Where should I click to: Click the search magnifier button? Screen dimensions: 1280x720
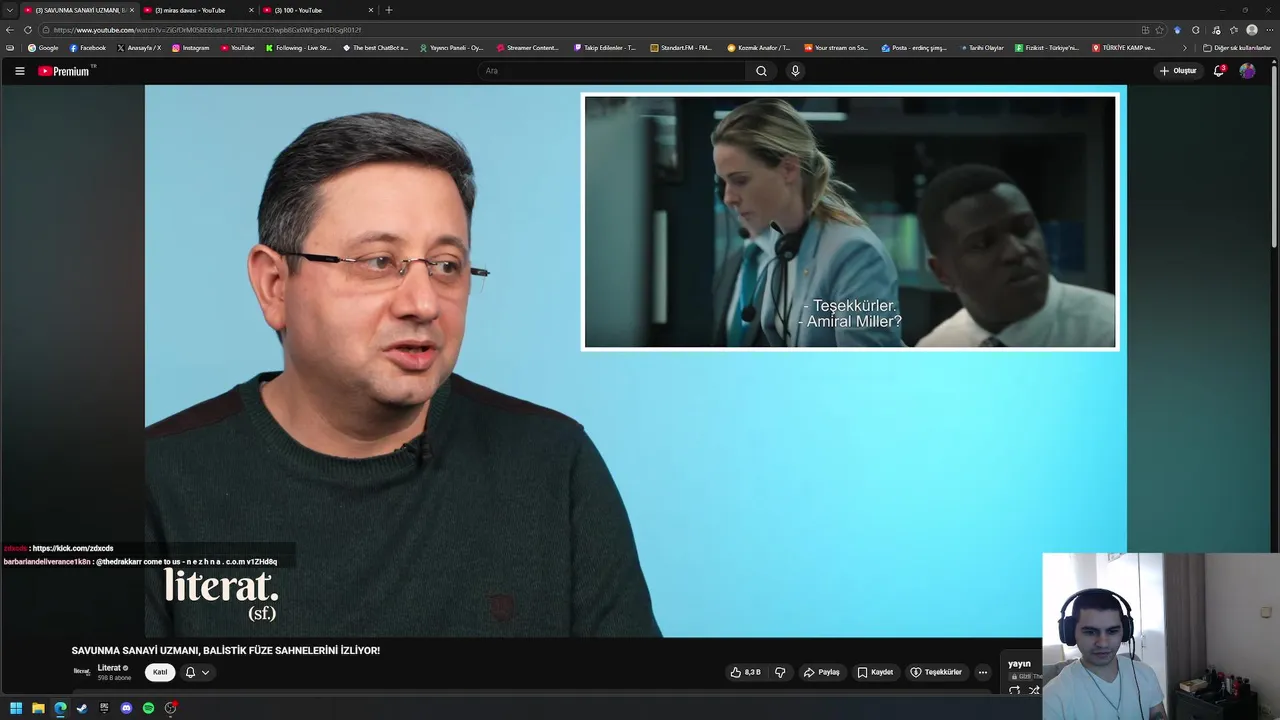(761, 71)
